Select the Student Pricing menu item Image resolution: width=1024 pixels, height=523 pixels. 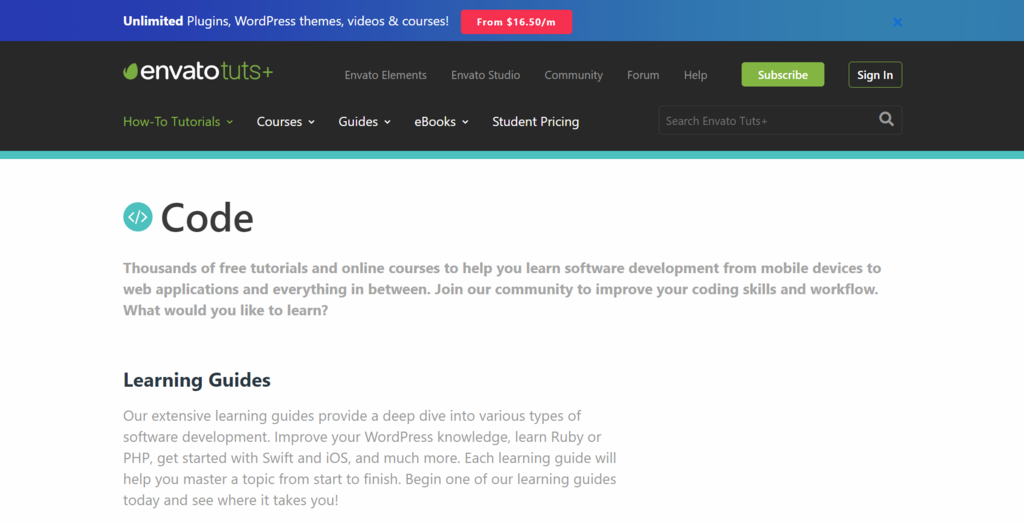pos(536,121)
